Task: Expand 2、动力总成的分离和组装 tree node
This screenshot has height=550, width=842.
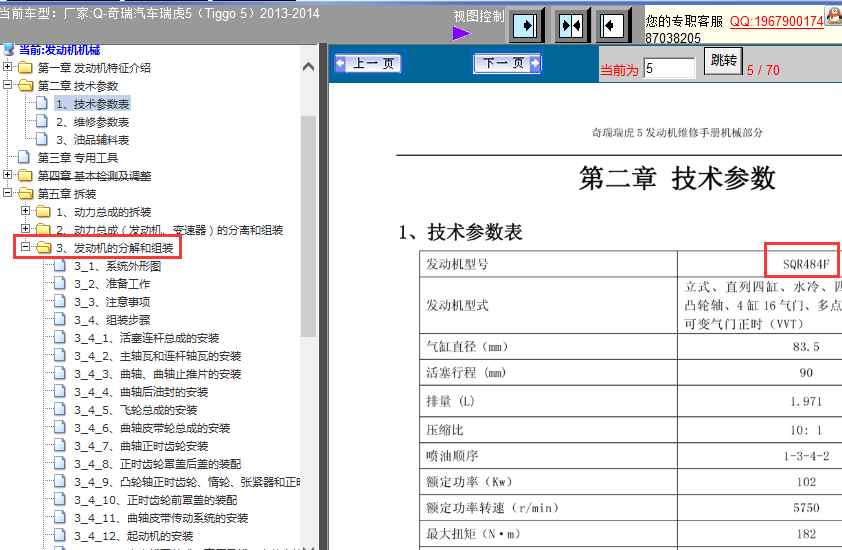Action: [x=25, y=228]
